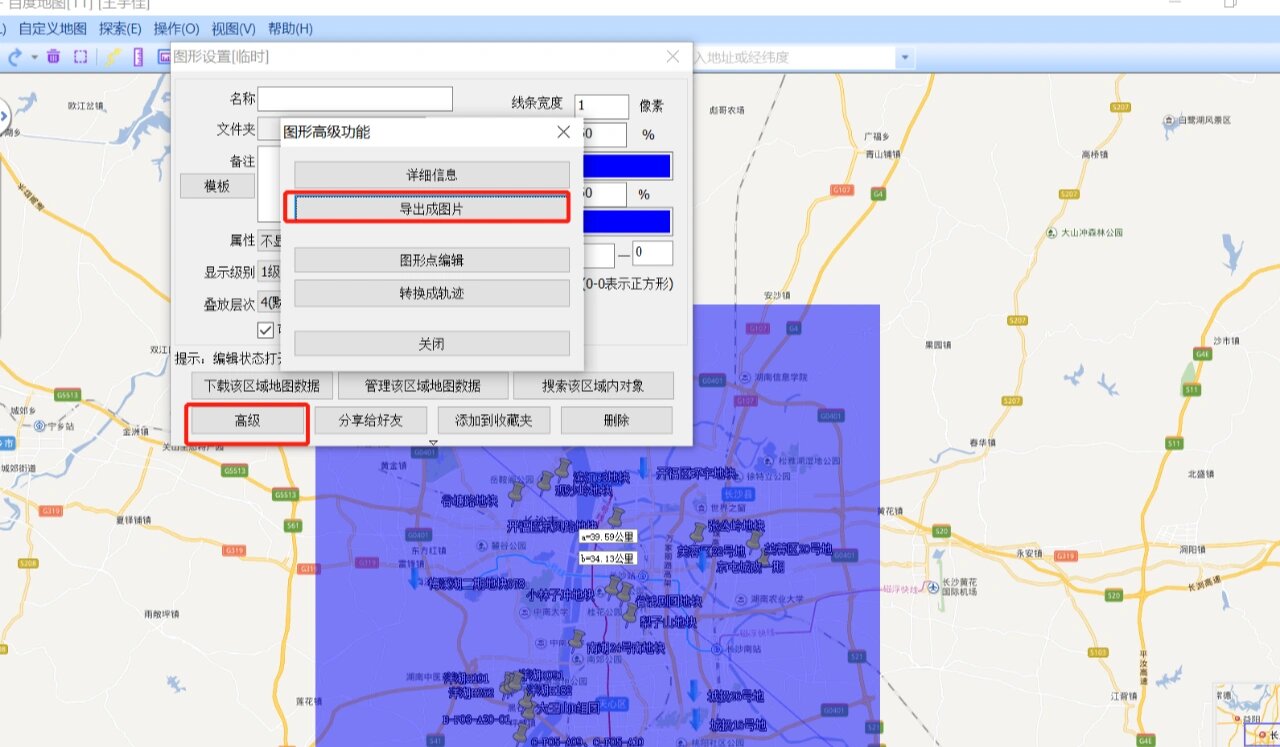Click the yellow lightning toolbar icon
This screenshot has height=747, width=1280.
[113, 57]
